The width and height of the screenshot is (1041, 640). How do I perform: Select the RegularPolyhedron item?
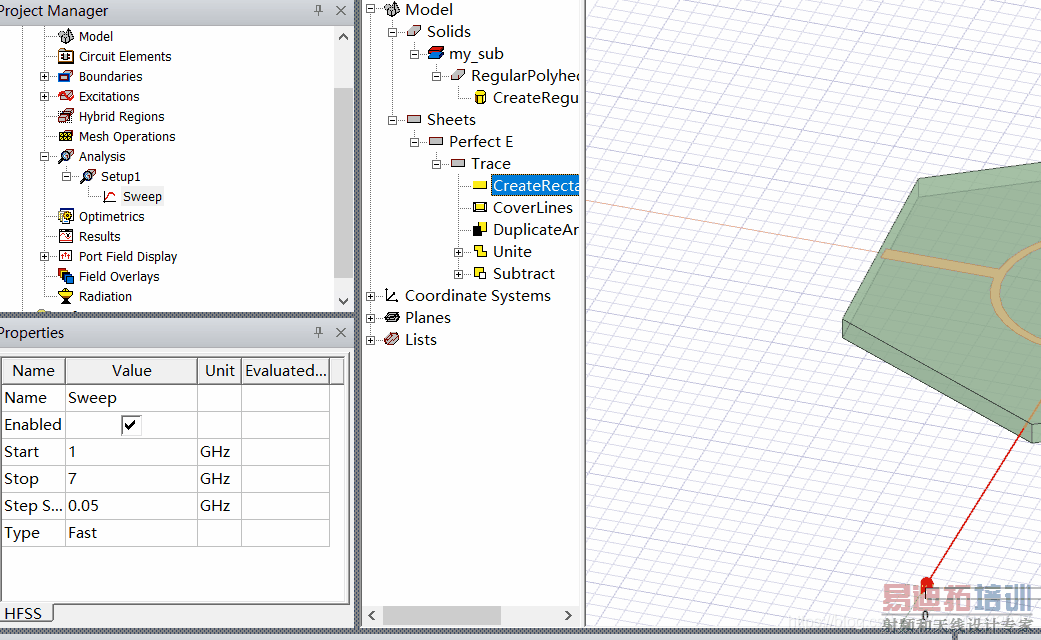(x=525, y=76)
